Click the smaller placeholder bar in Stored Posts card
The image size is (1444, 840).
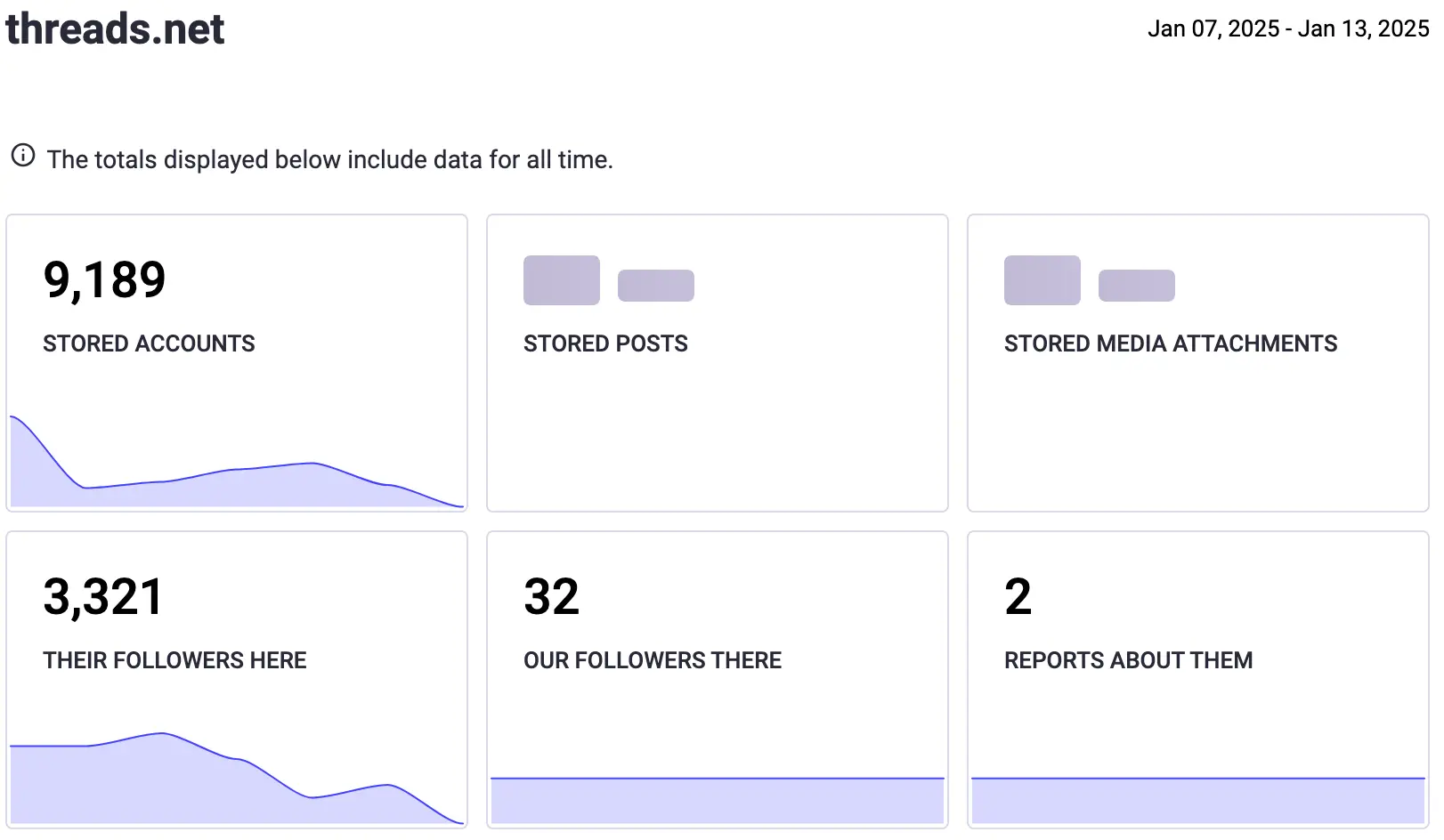pyautogui.click(x=655, y=283)
